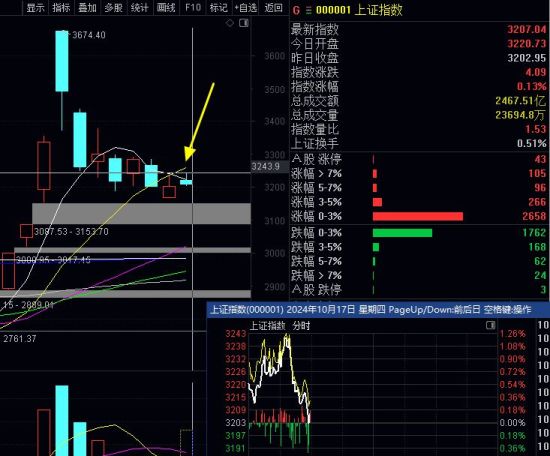Open the 标记 mark menu
The width and height of the screenshot is (550, 456).
(x=219, y=7)
